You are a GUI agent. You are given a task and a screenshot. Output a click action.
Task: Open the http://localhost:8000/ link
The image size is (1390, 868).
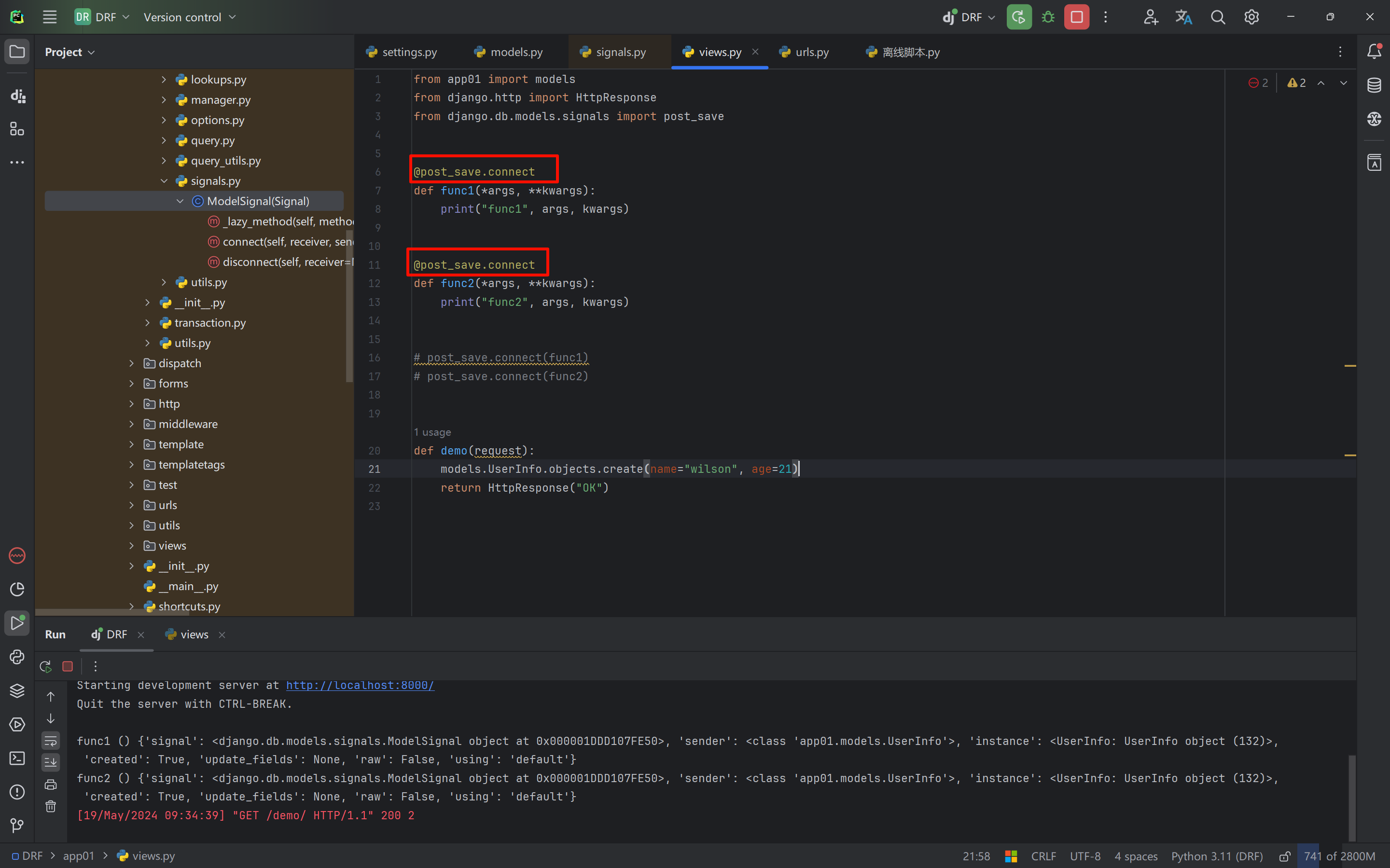360,686
